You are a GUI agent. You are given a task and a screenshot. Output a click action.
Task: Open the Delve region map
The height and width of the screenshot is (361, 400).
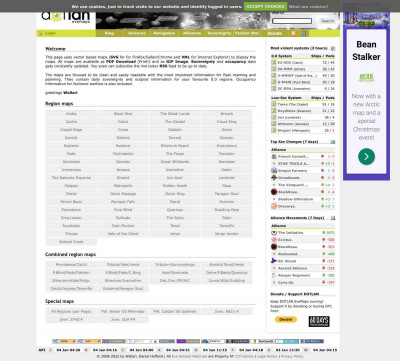click(227, 130)
